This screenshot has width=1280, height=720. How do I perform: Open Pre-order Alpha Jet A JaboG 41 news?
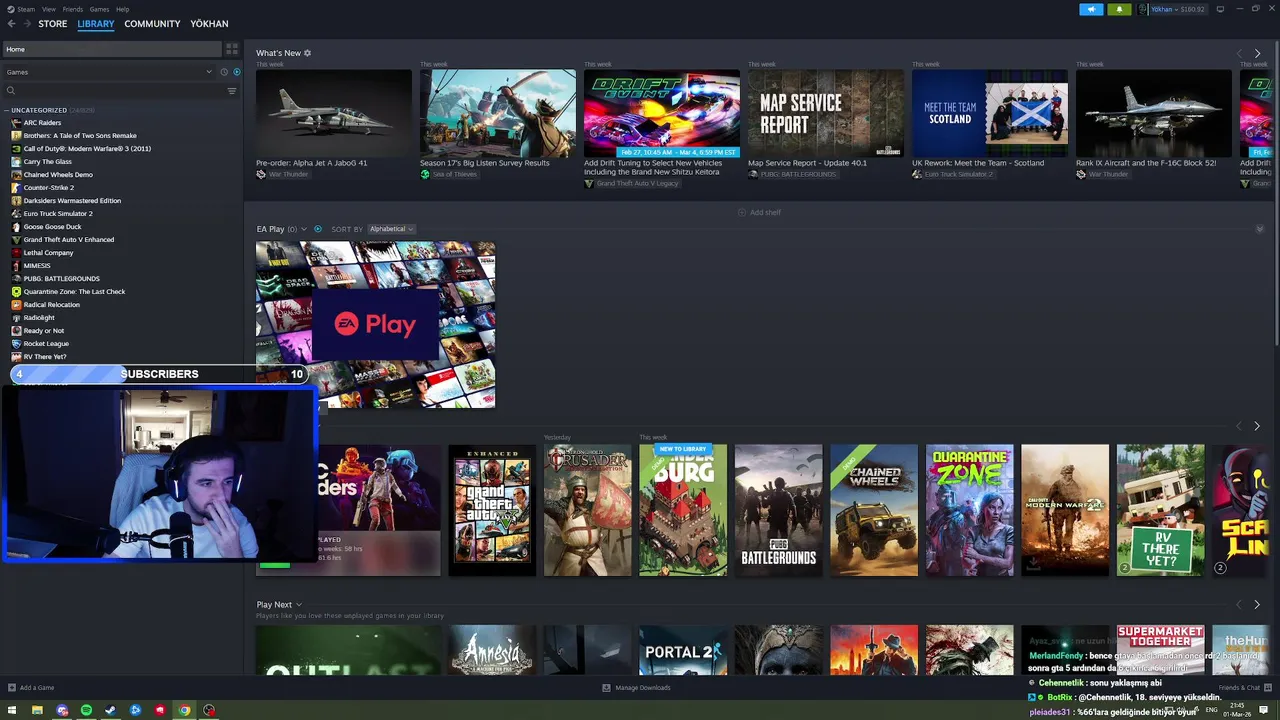(334, 113)
